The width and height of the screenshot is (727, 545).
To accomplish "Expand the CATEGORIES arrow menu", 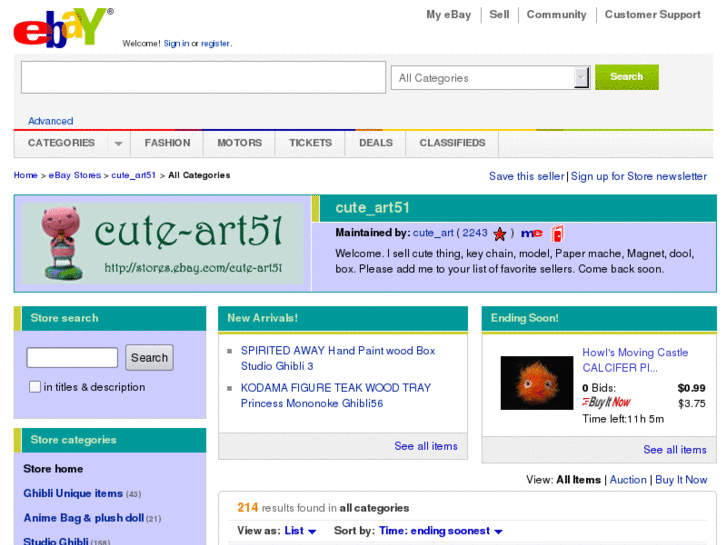I will point(119,143).
